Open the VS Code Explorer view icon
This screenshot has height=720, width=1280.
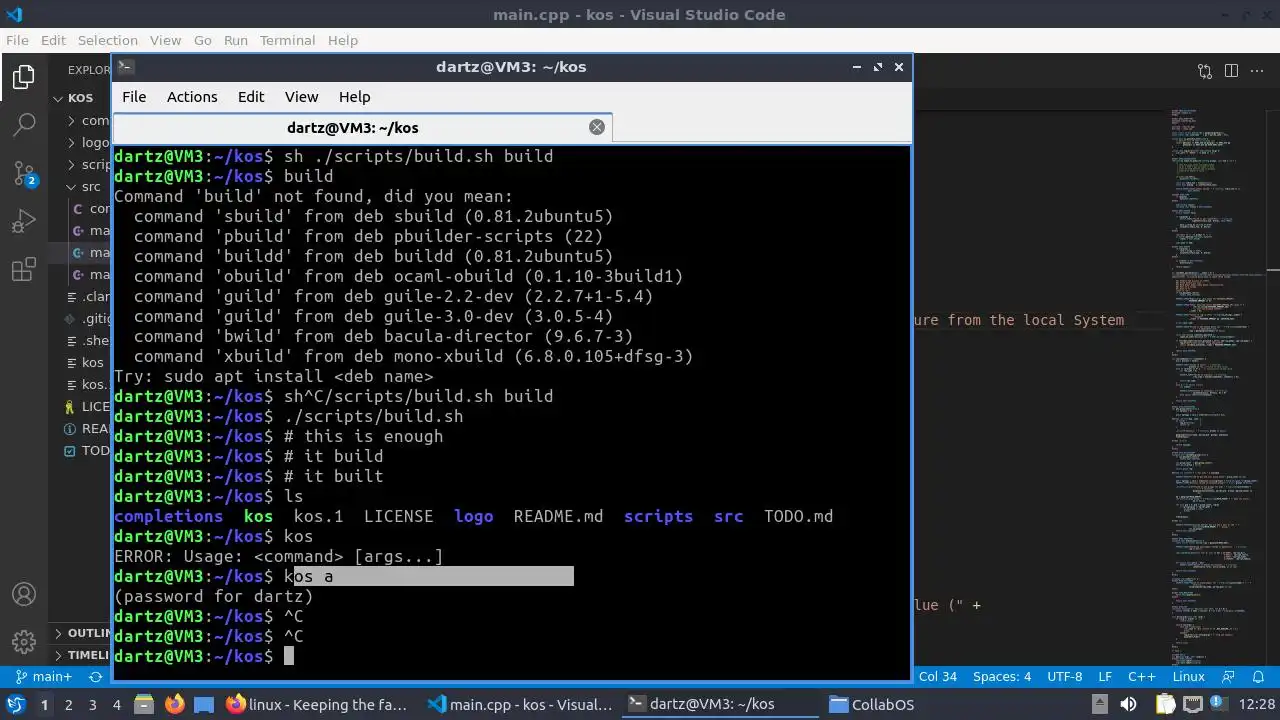pyautogui.click(x=24, y=77)
